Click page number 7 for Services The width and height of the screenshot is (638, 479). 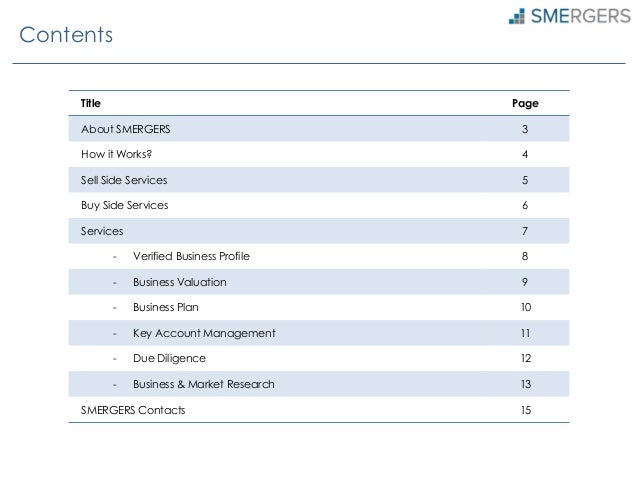(x=525, y=231)
